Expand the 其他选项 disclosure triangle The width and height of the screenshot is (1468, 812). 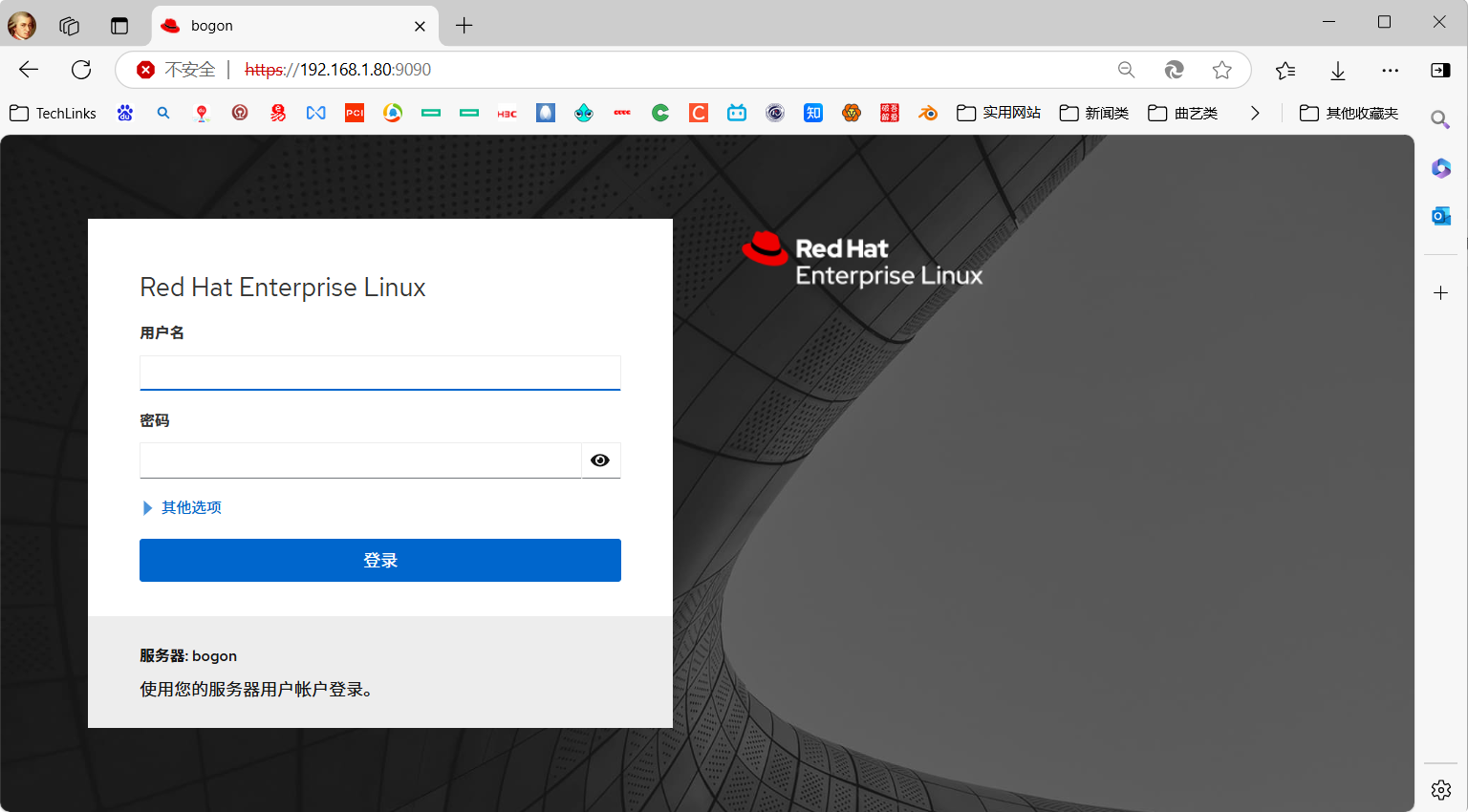[x=147, y=508]
